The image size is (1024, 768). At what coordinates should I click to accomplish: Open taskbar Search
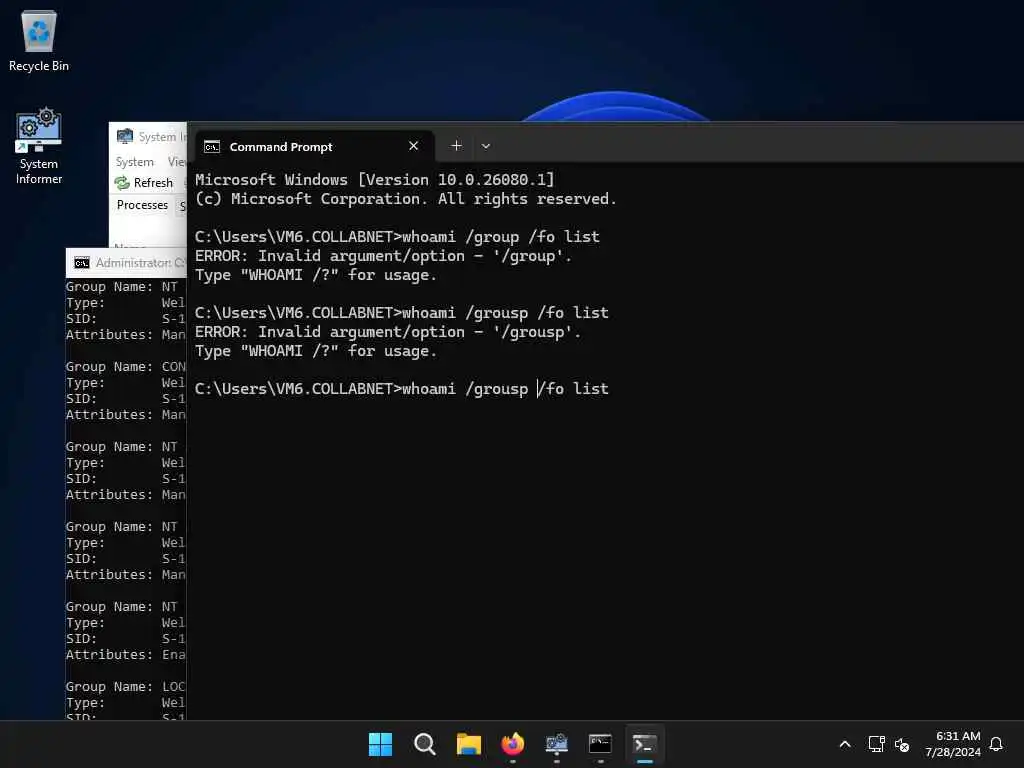424,744
